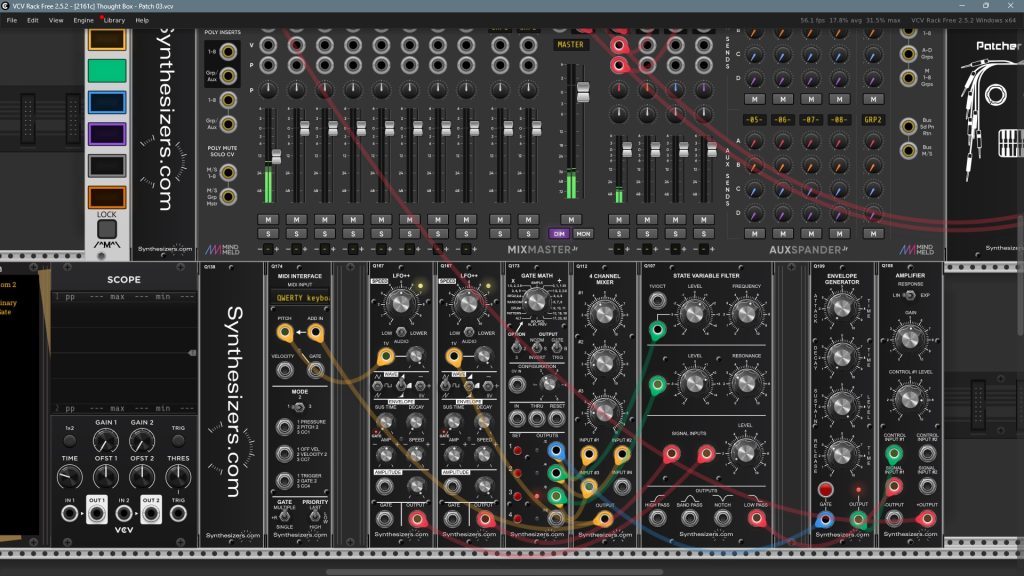The height and width of the screenshot is (576, 1024).
Task: Toggle the LOCK button
Action: [x=106, y=229]
